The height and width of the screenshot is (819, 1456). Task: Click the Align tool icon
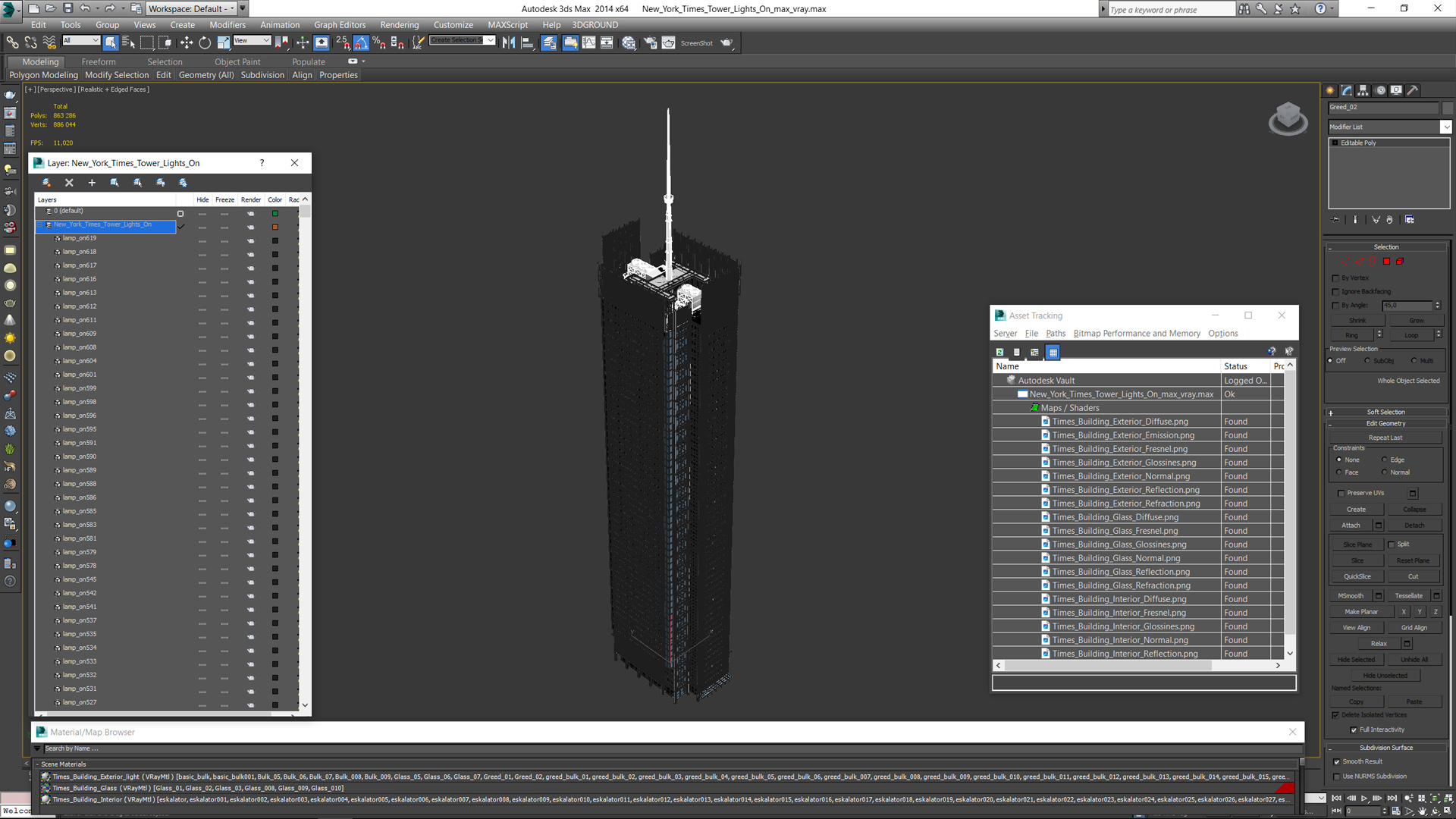528,42
